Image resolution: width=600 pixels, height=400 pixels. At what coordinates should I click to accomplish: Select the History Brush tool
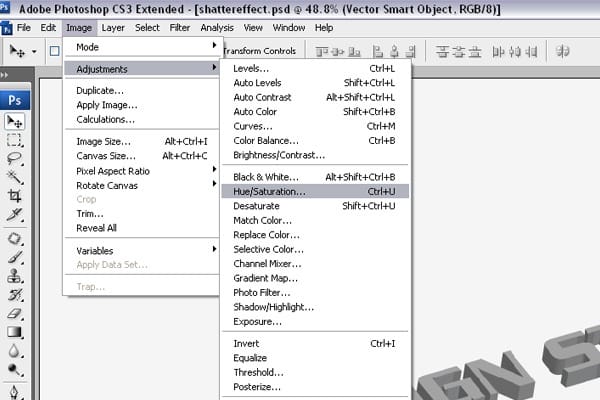[15, 295]
